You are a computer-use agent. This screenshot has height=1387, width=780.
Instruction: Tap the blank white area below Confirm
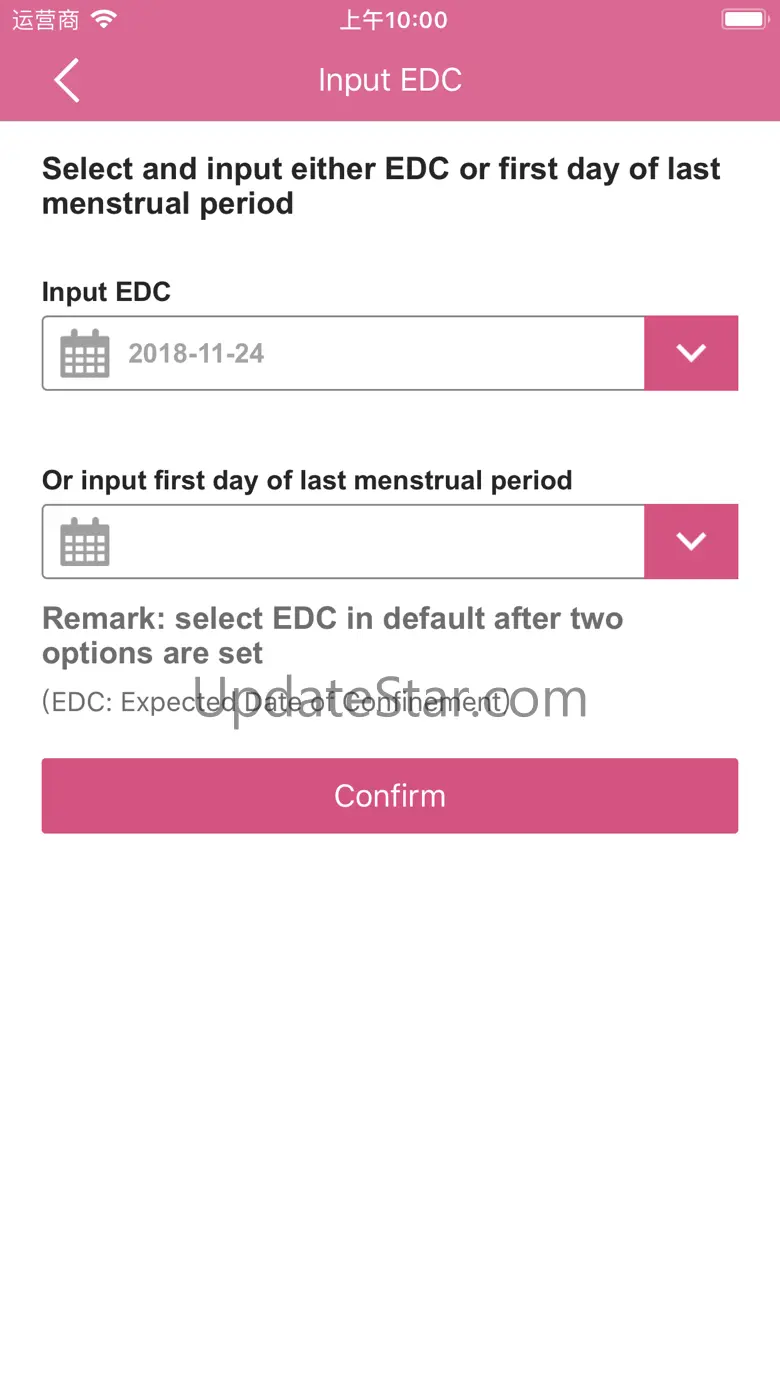(390, 1100)
